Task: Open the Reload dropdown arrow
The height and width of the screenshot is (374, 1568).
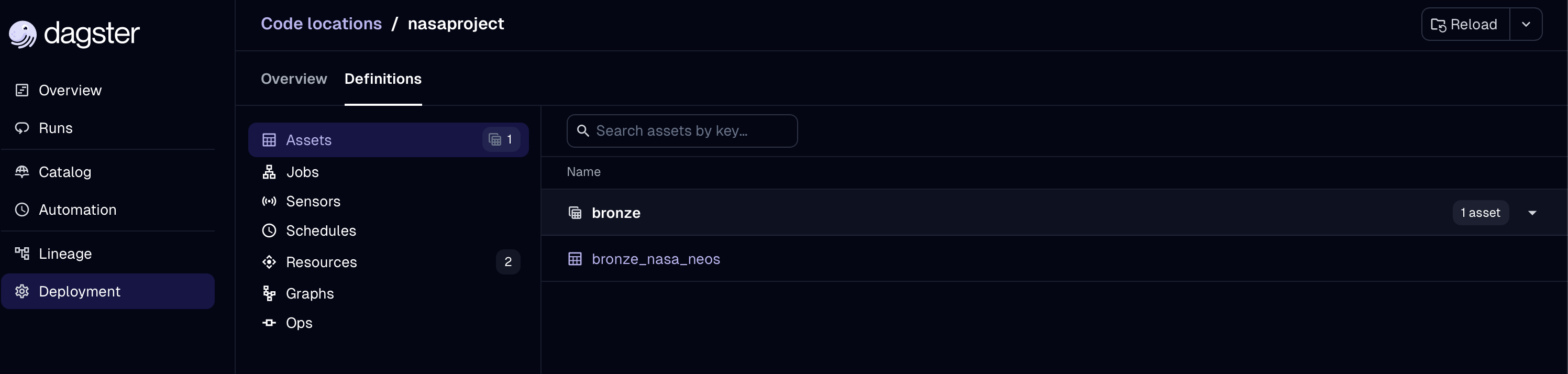Action: point(1526,25)
